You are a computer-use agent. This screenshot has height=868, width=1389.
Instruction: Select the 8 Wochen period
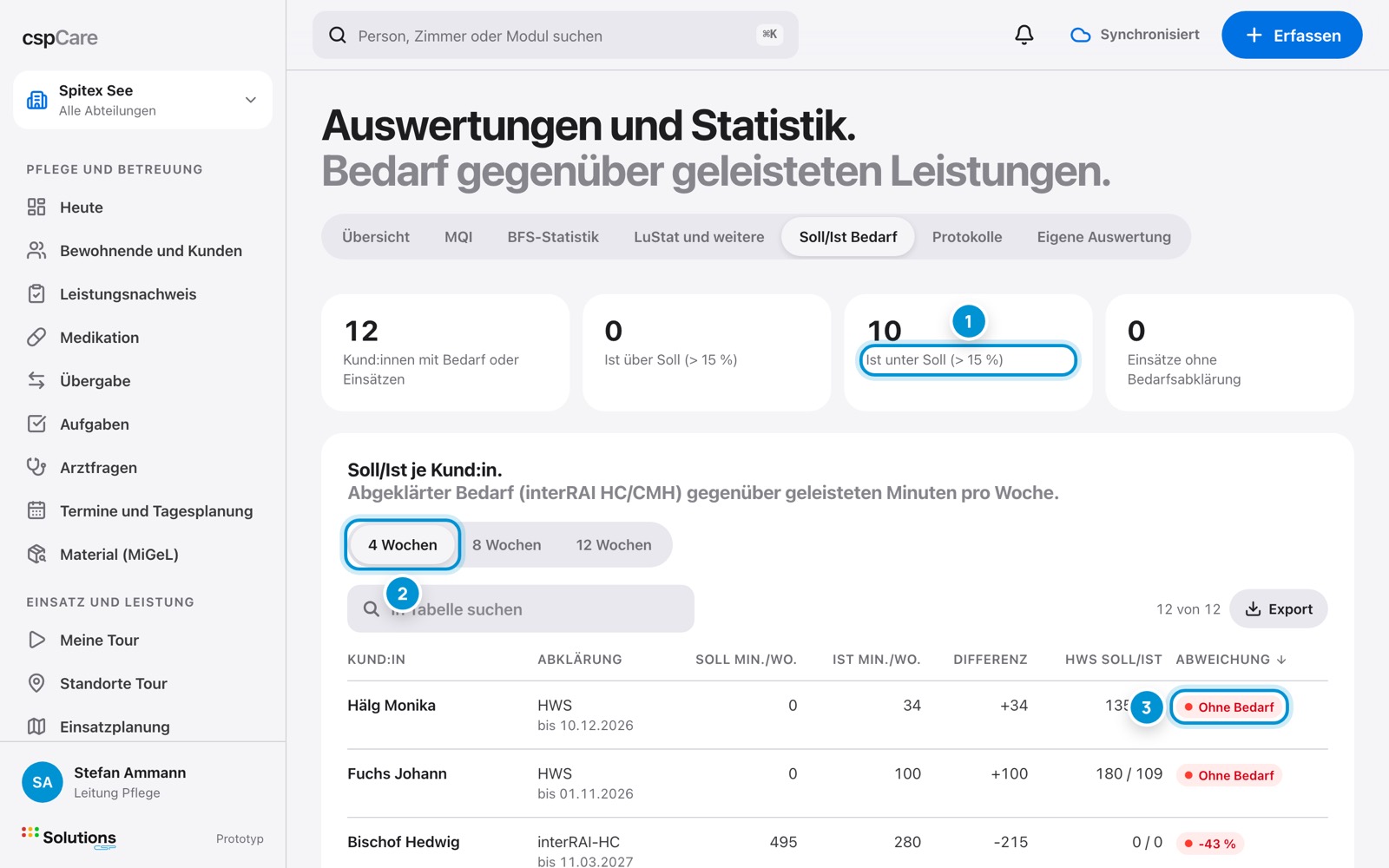pos(507,545)
